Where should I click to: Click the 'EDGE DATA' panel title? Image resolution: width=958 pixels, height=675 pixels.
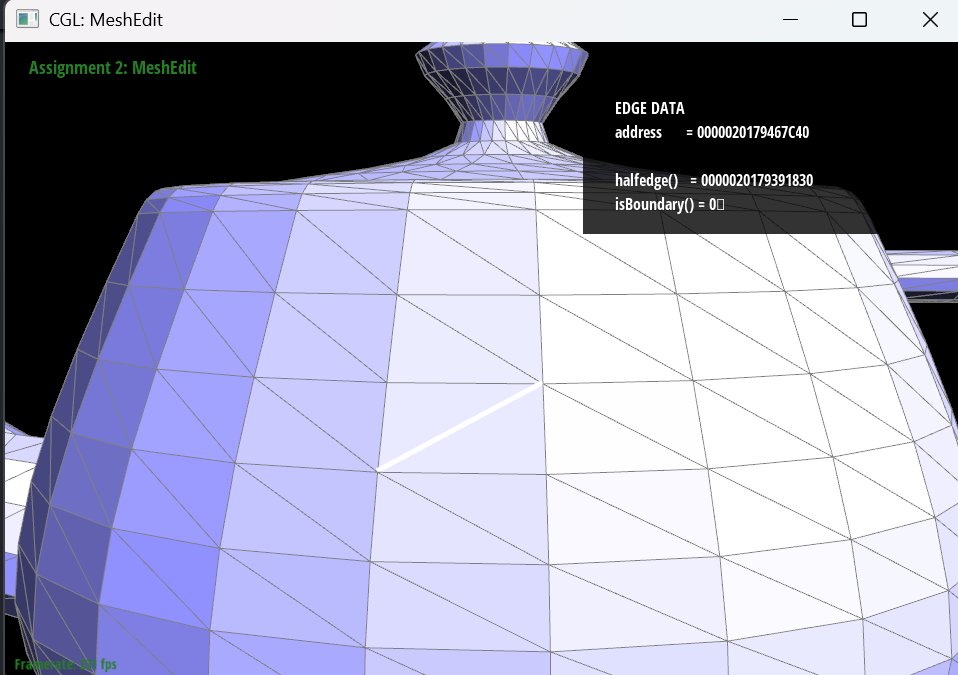pos(649,109)
